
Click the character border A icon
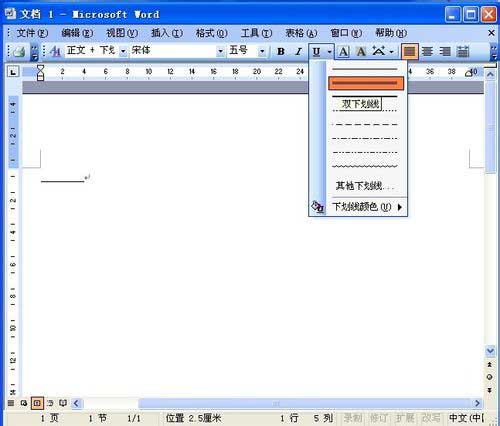point(343,51)
